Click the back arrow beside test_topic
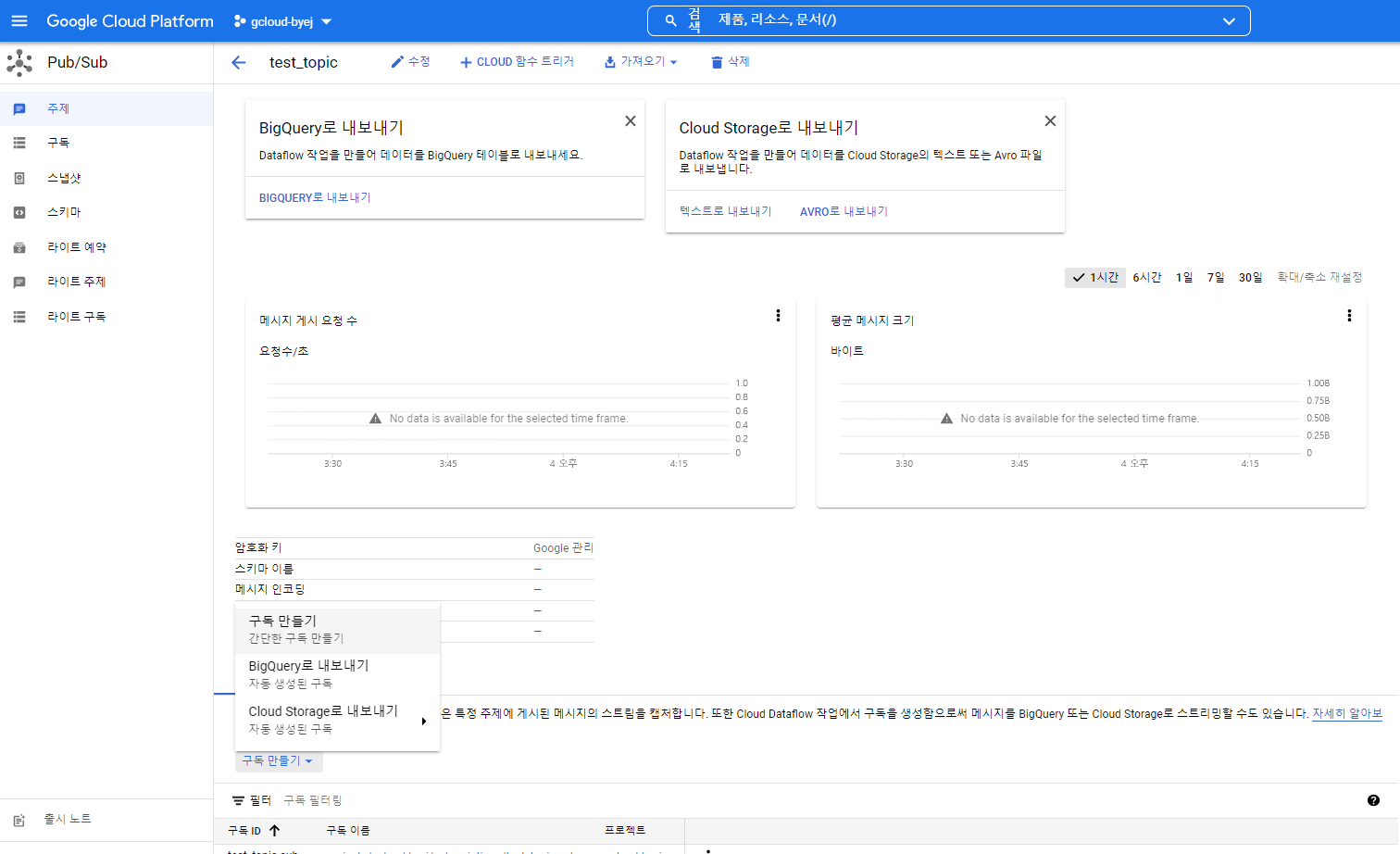Screen dimensions: 1400x854 click(x=239, y=62)
